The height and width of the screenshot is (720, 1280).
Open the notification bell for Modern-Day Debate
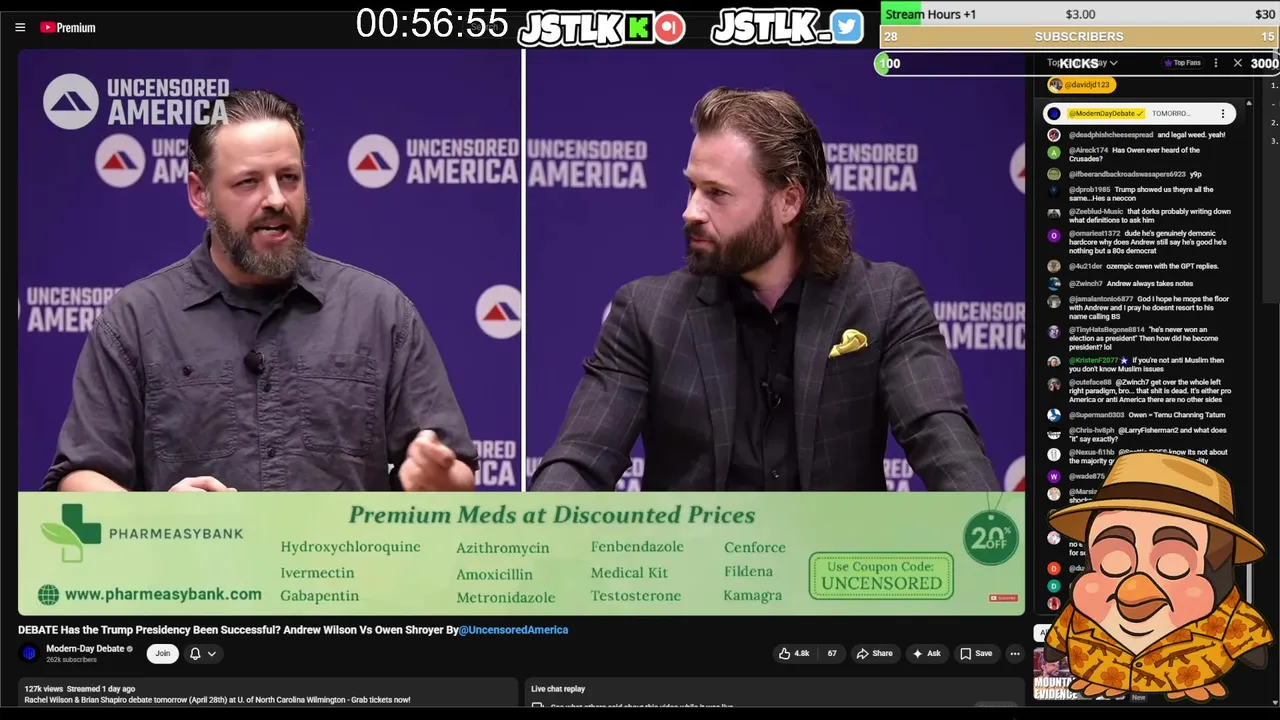point(195,653)
